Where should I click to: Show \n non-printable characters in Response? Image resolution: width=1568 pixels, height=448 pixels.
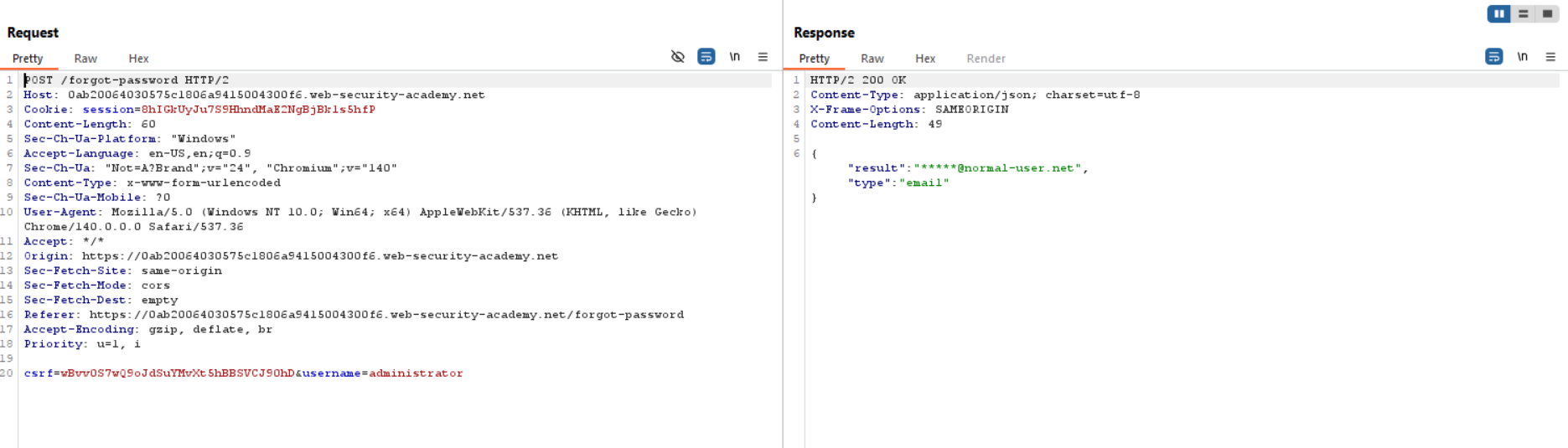[x=1522, y=57]
